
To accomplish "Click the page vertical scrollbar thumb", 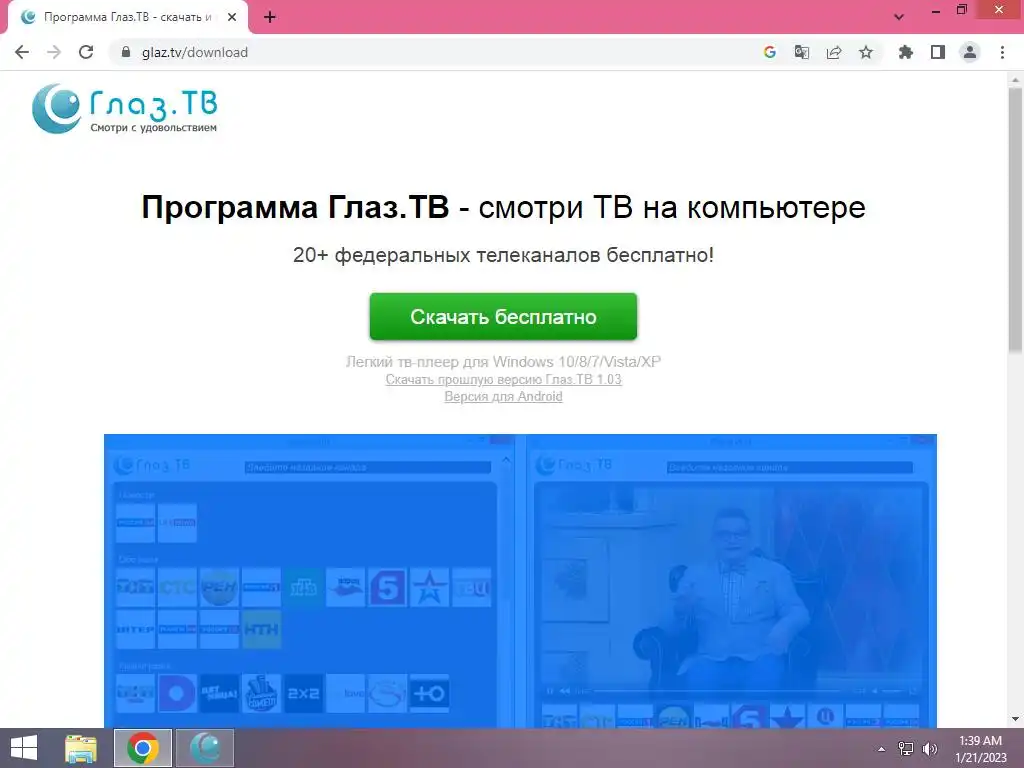I will coord(1015,222).
